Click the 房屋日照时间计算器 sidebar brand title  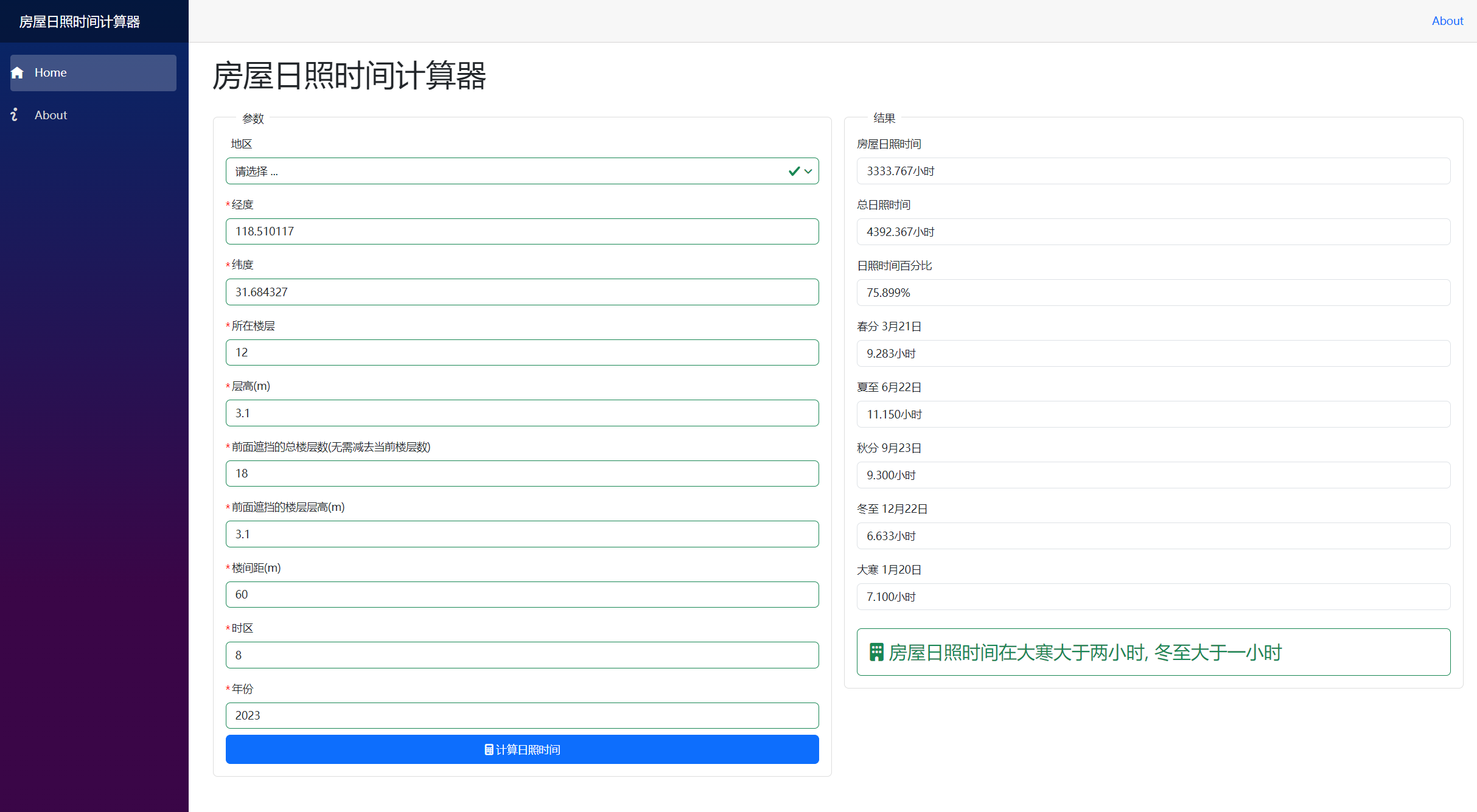pos(80,22)
